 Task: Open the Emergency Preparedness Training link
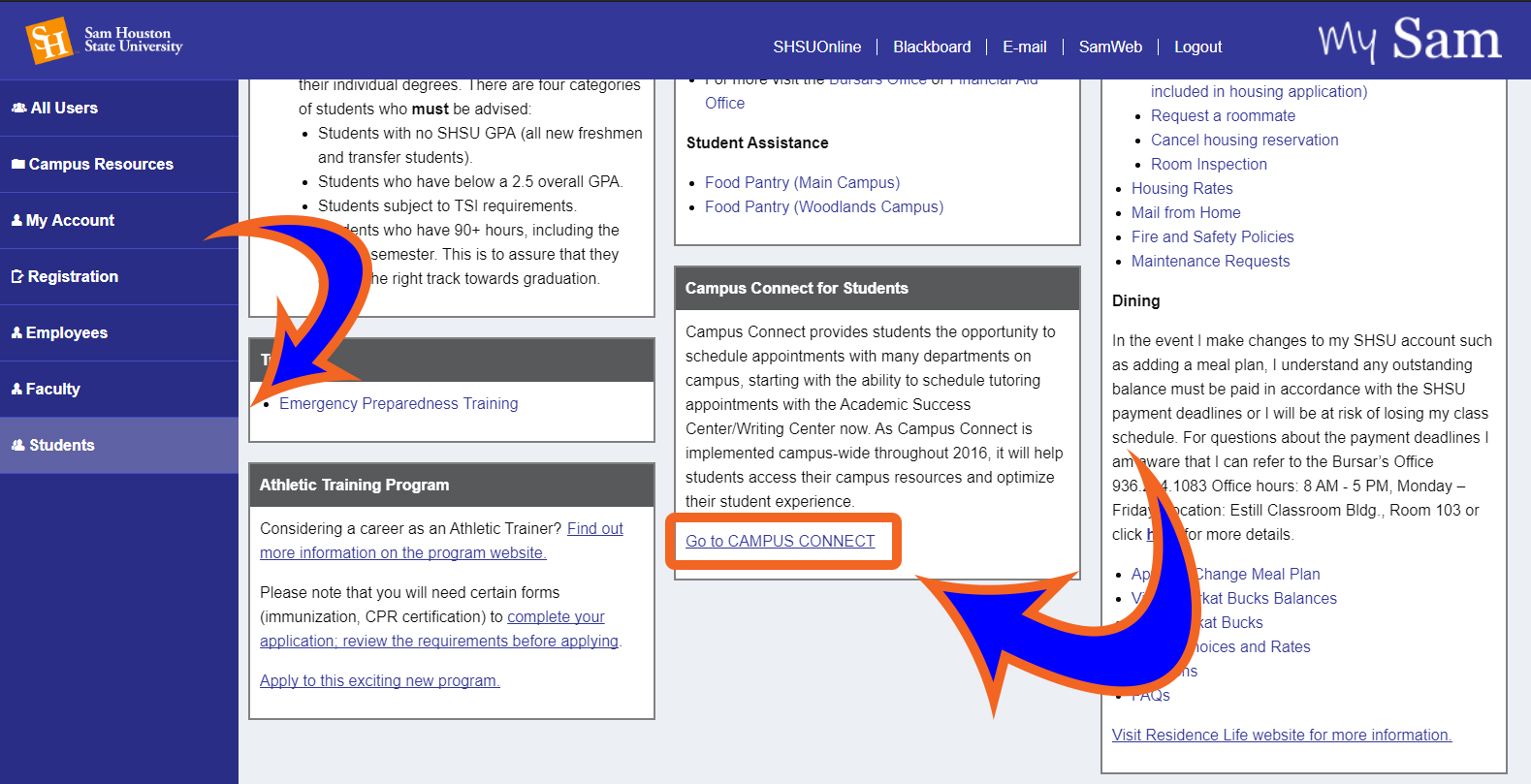click(399, 403)
